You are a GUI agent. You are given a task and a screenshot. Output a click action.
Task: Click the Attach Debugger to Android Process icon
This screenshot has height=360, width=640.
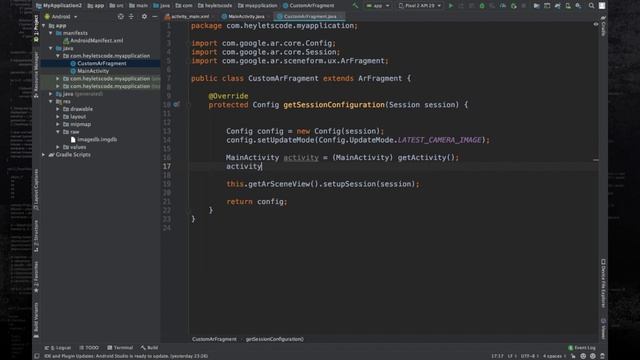(513, 6)
